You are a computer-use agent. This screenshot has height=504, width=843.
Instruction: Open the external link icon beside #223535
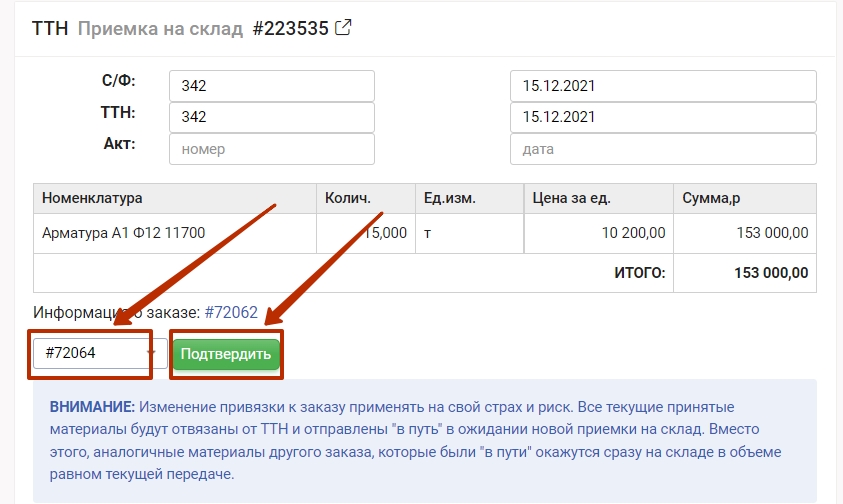click(x=343, y=28)
